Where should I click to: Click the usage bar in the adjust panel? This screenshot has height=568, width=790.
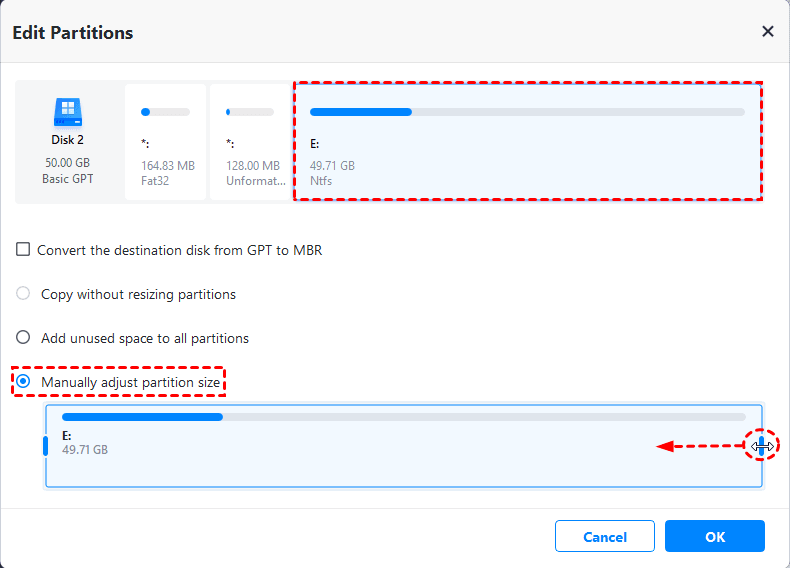point(403,416)
